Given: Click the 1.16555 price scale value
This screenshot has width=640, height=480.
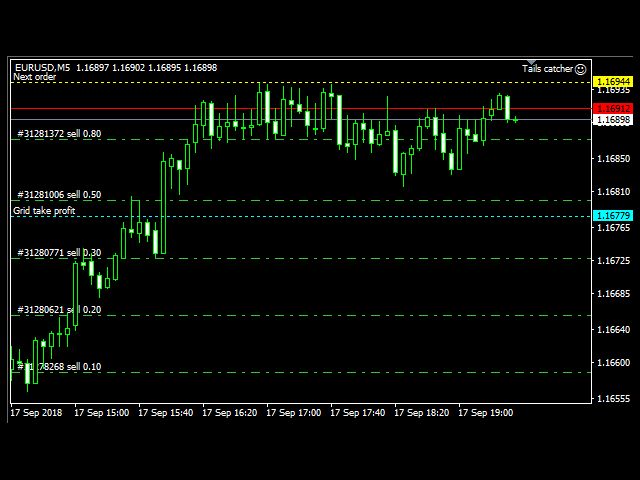Looking at the screenshot, I should point(613,398).
